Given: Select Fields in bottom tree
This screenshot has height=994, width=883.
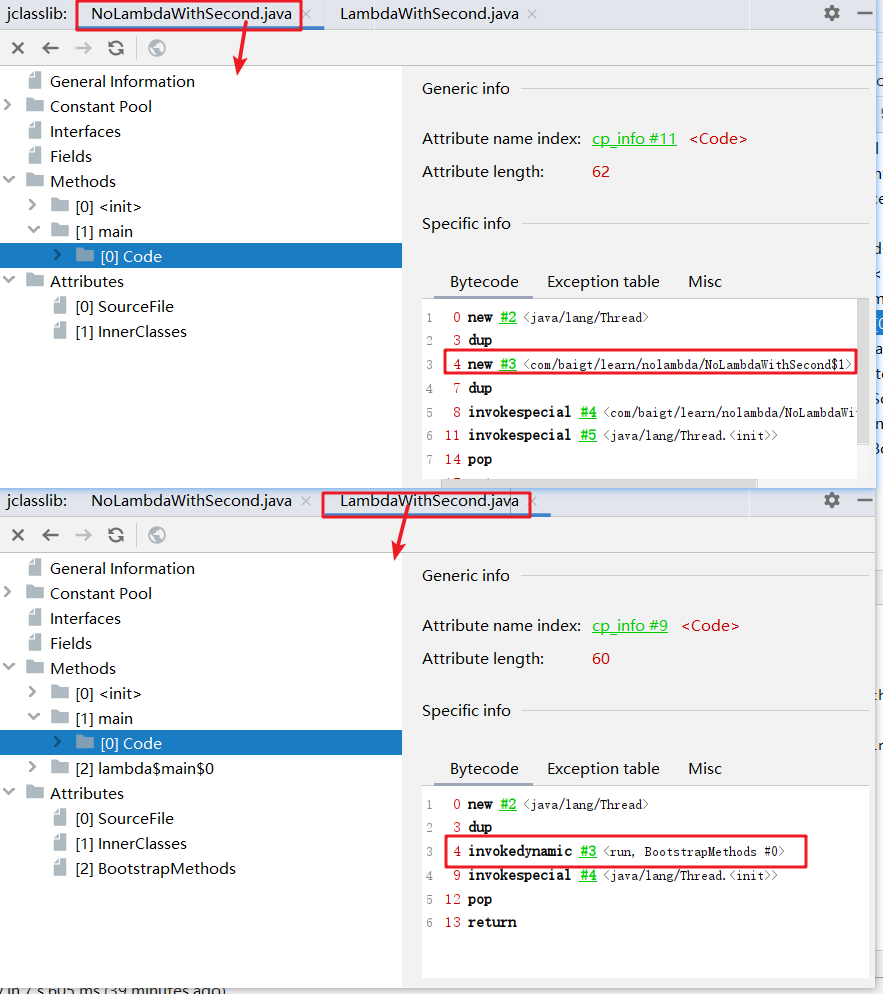Looking at the screenshot, I should pos(71,643).
